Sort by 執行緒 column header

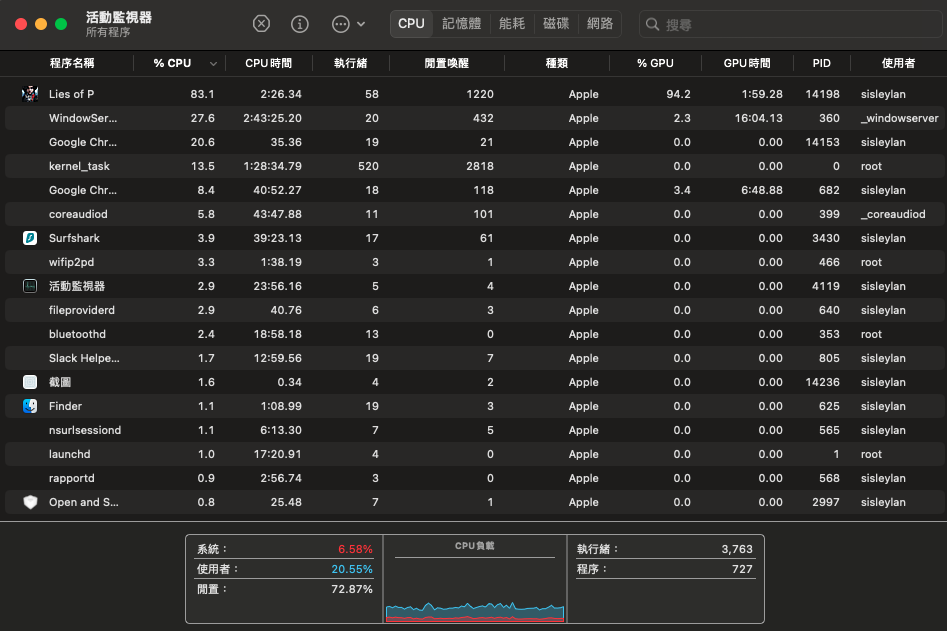(350, 63)
